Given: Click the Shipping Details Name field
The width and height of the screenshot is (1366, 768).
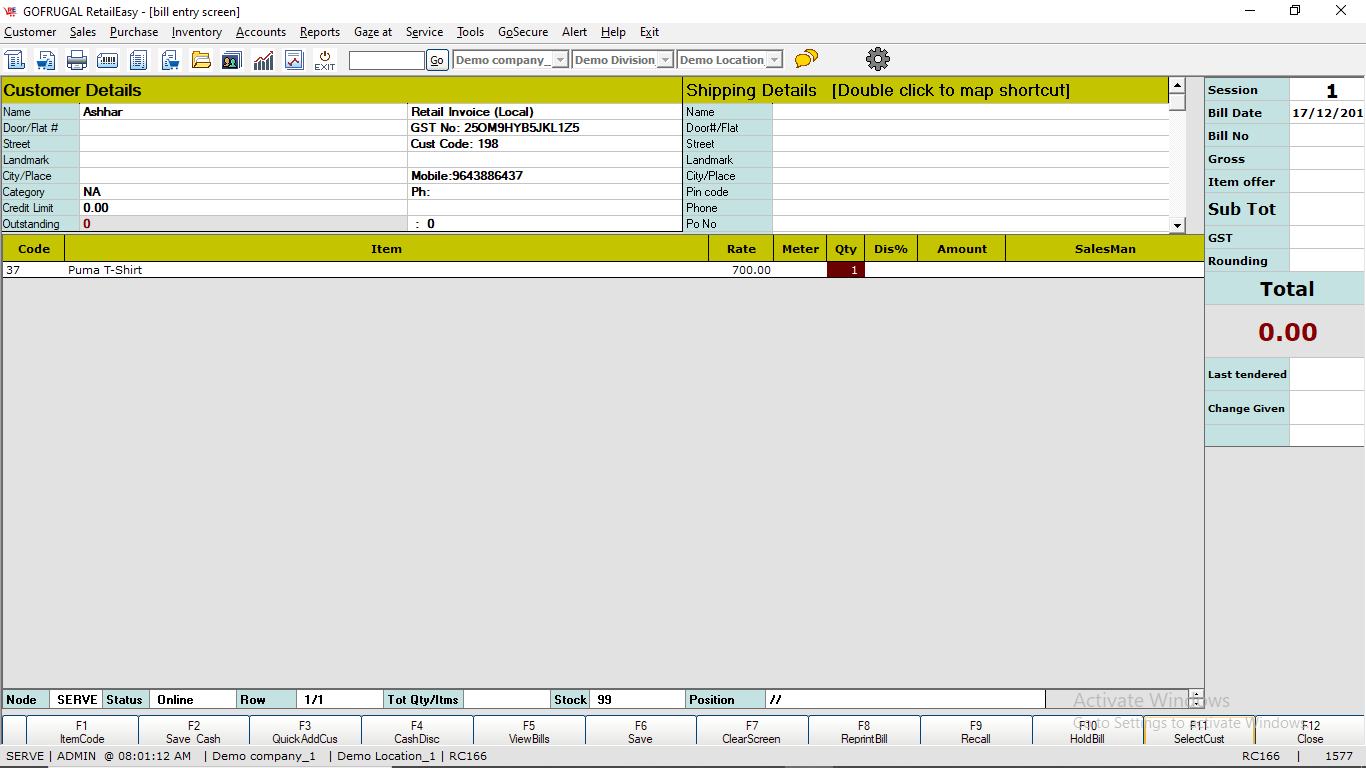Looking at the screenshot, I should (x=970, y=112).
